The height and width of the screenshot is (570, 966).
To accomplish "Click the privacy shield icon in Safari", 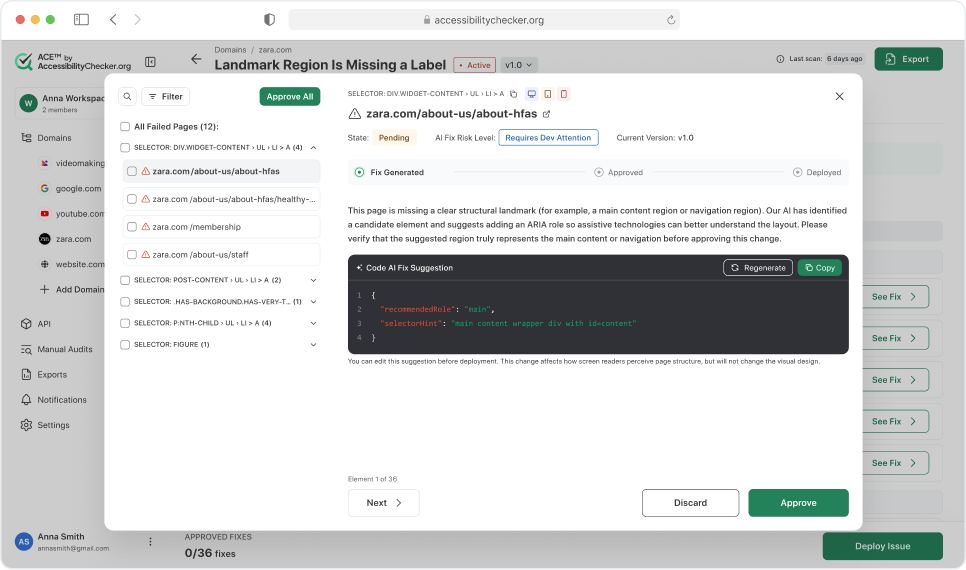I will click(x=269, y=20).
